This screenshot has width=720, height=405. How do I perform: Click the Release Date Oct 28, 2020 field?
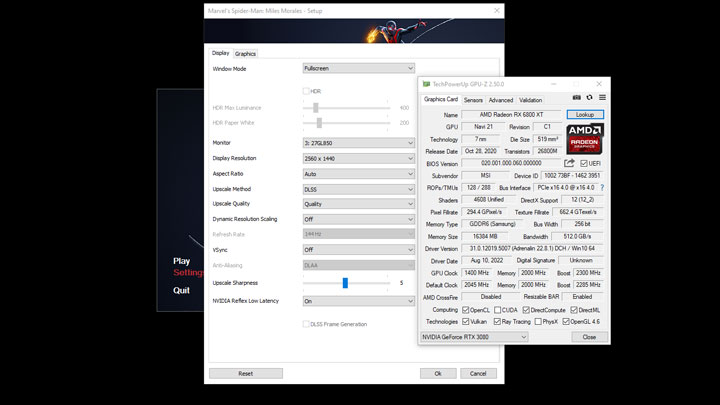point(480,151)
